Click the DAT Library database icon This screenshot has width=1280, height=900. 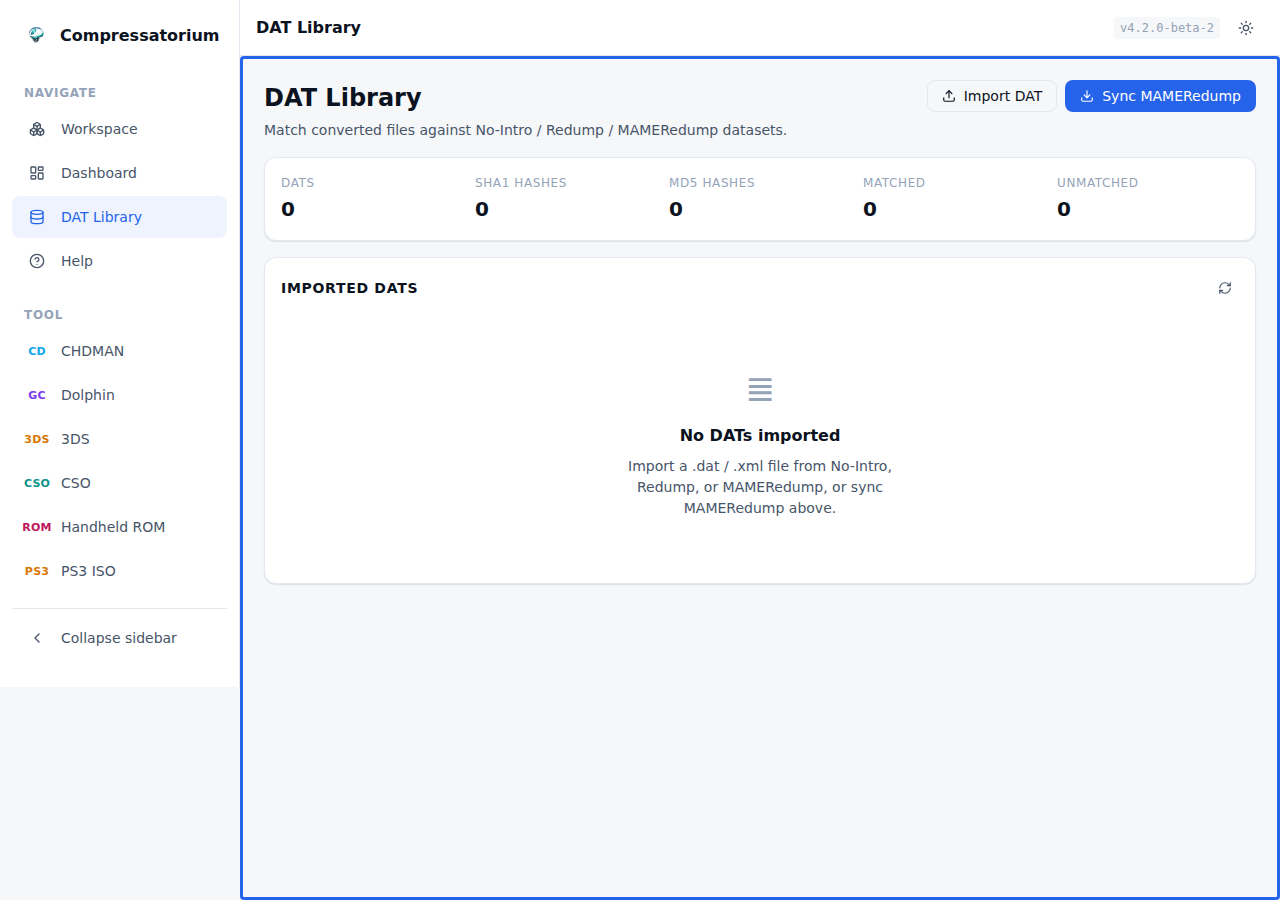click(37, 217)
